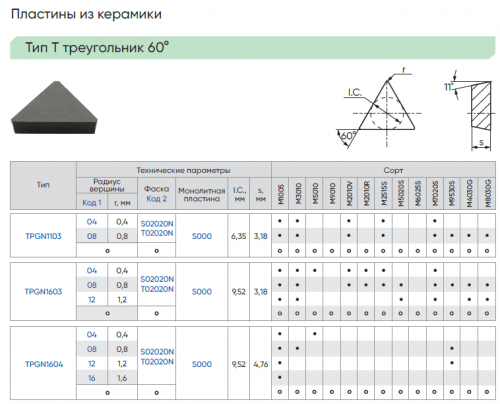This screenshot has height=404, width=500.
Task: Click the 1,6 radius value for TPGN1604
Action: coord(122,378)
